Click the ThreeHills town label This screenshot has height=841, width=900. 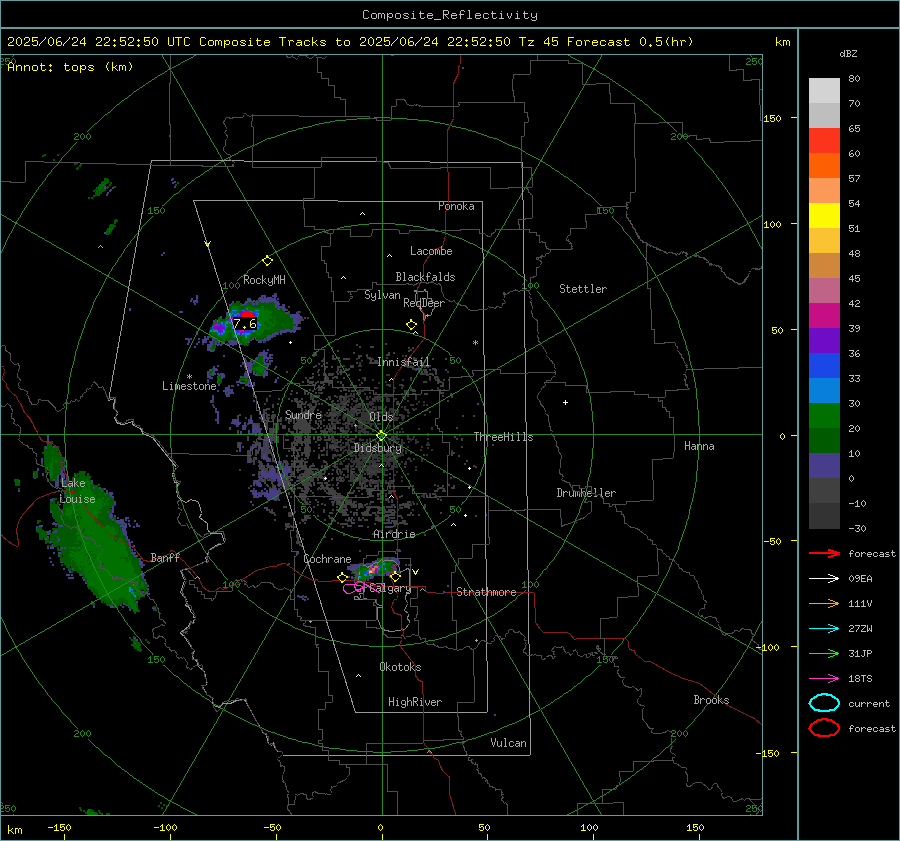503,437
